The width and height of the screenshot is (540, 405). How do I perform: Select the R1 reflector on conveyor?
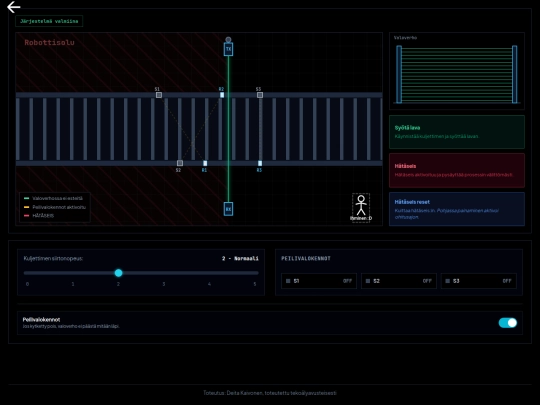pos(205,163)
